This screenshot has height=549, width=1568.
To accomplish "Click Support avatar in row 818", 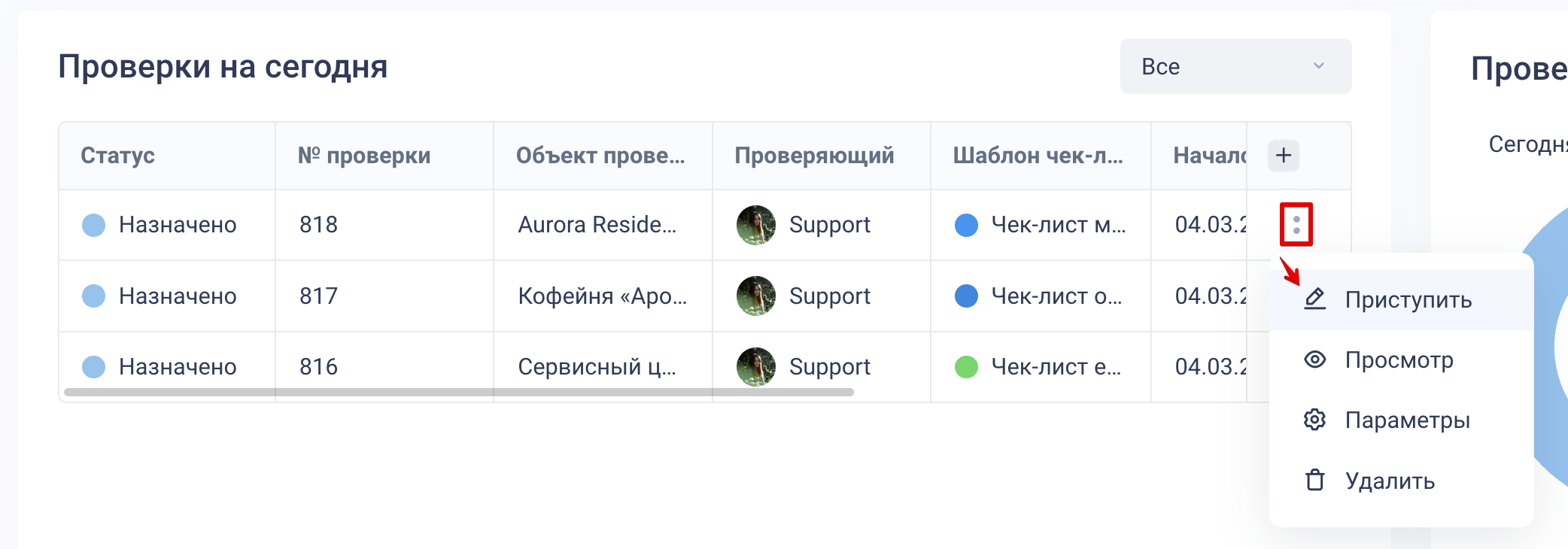I will click(x=755, y=225).
